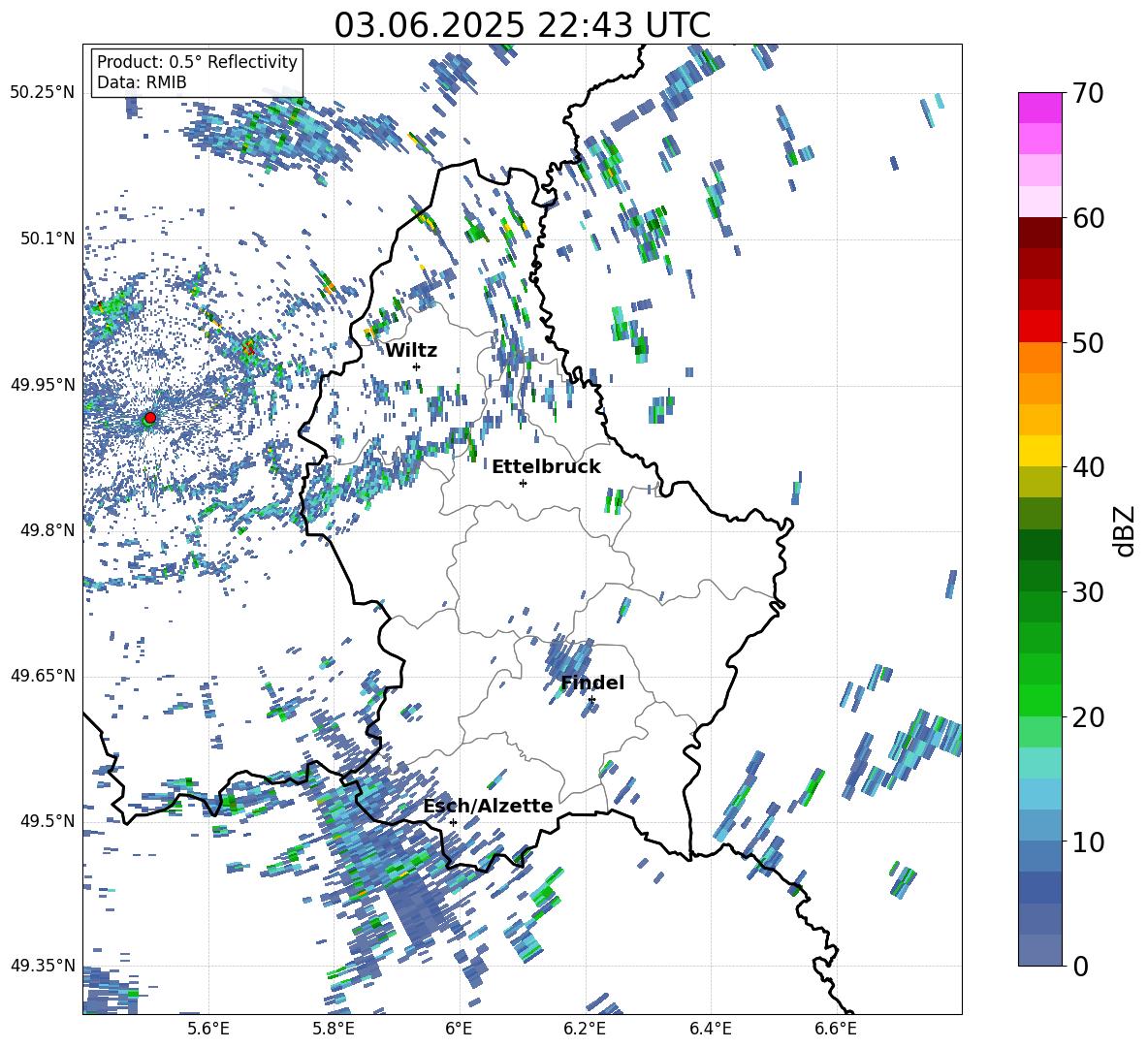
Task: Click the 6°E longitude label
Action: [x=459, y=1029]
